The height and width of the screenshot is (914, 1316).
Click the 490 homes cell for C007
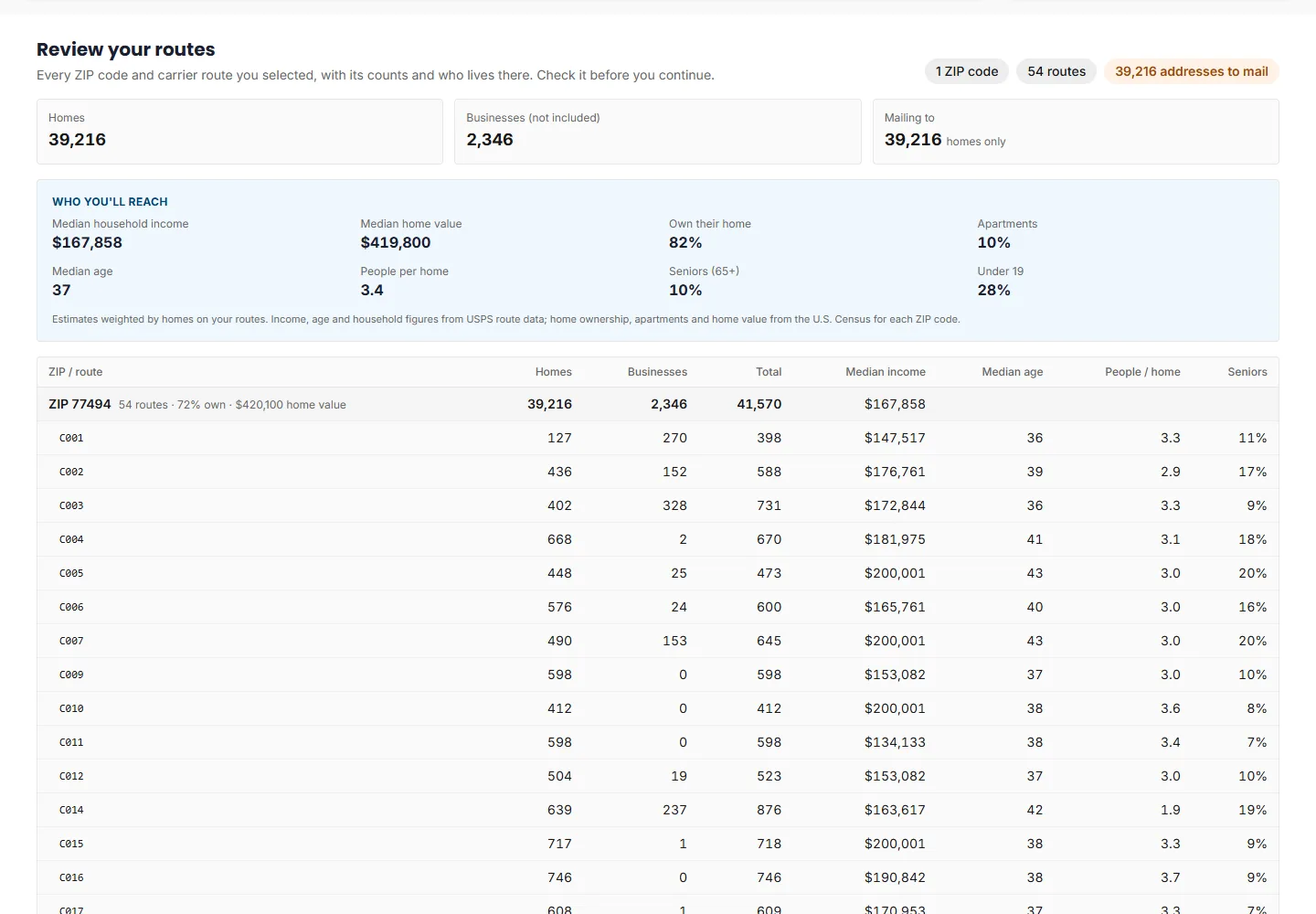point(559,641)
